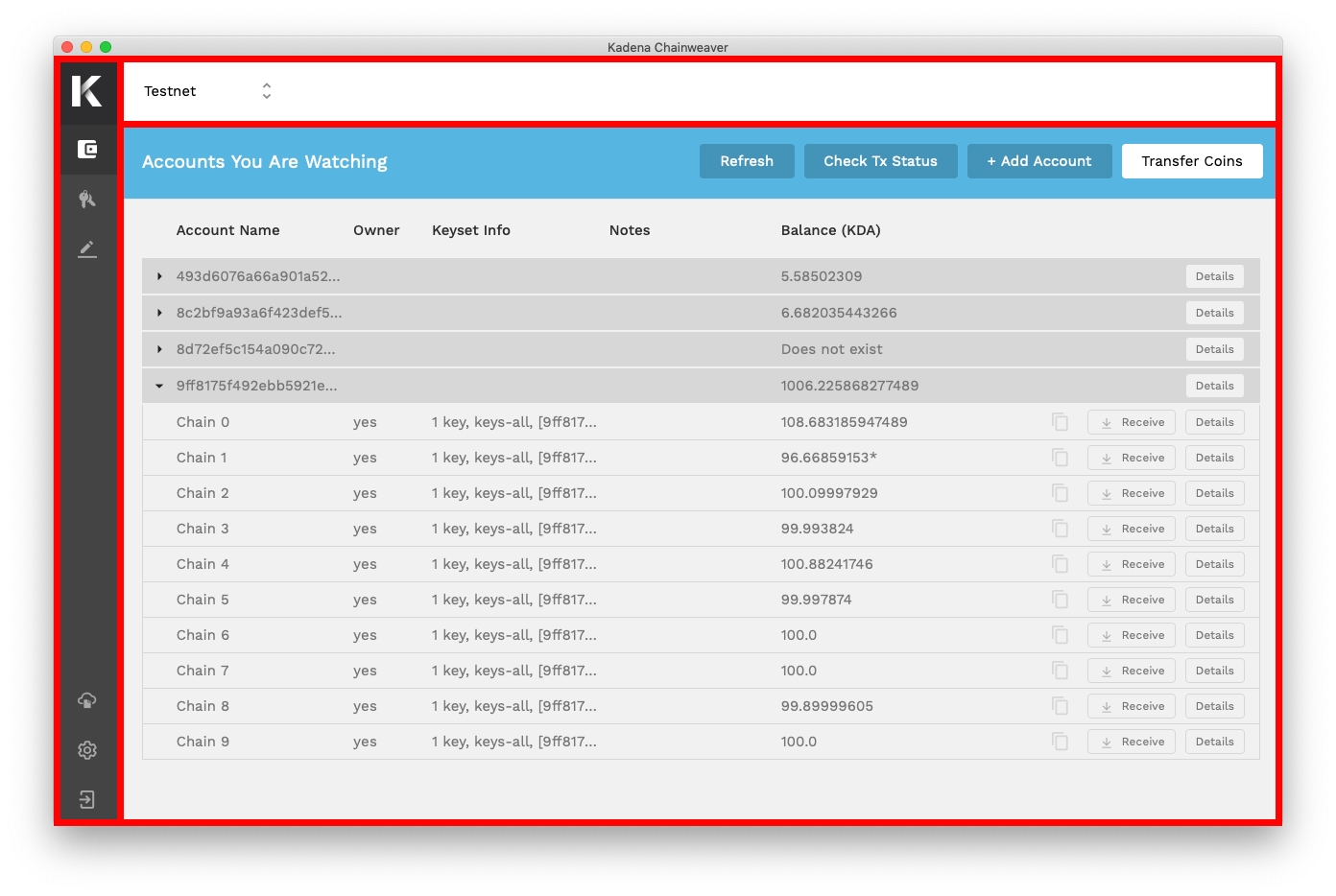Image resolution: width=1336 pixels, height=896 pixels.
Task: Click the Refresh button
Action: click(747, 161)
